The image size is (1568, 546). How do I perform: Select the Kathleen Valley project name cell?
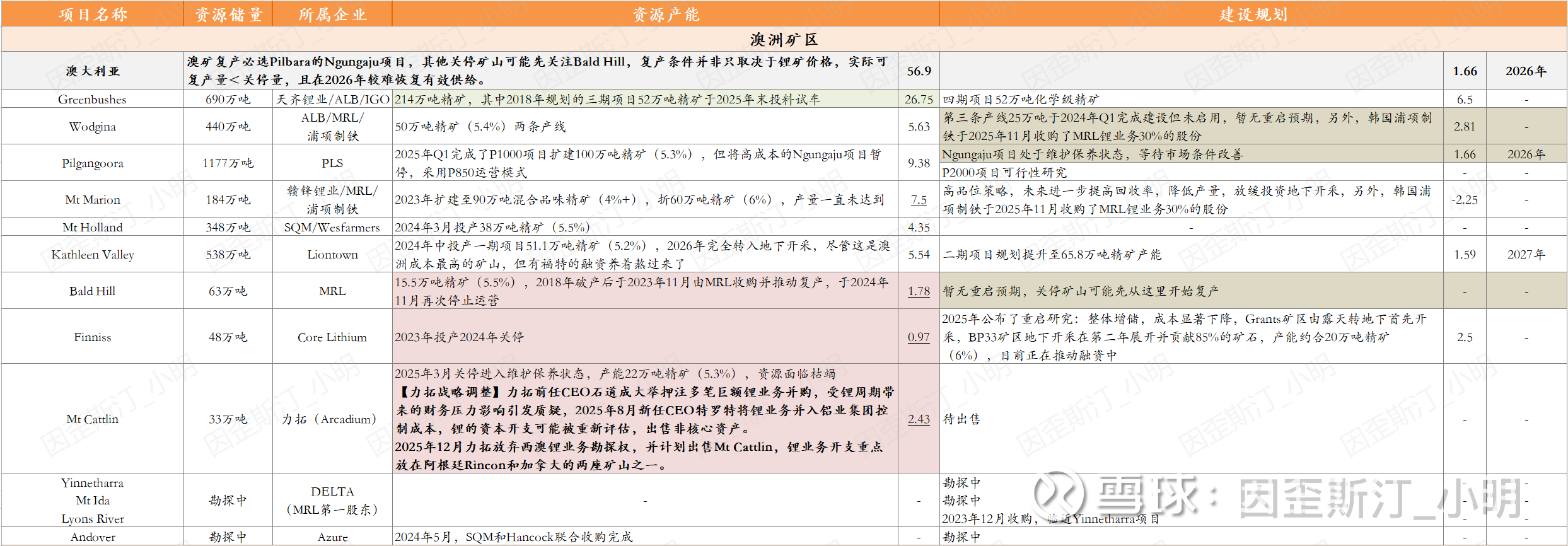(93, 255)
